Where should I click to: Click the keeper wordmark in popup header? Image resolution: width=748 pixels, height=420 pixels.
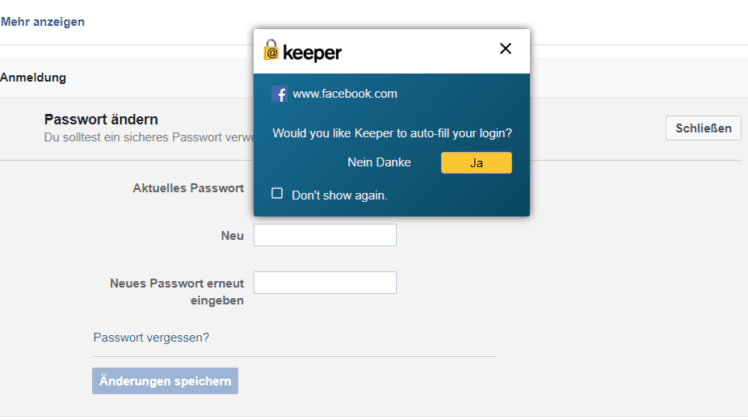(x=312, y=52)
